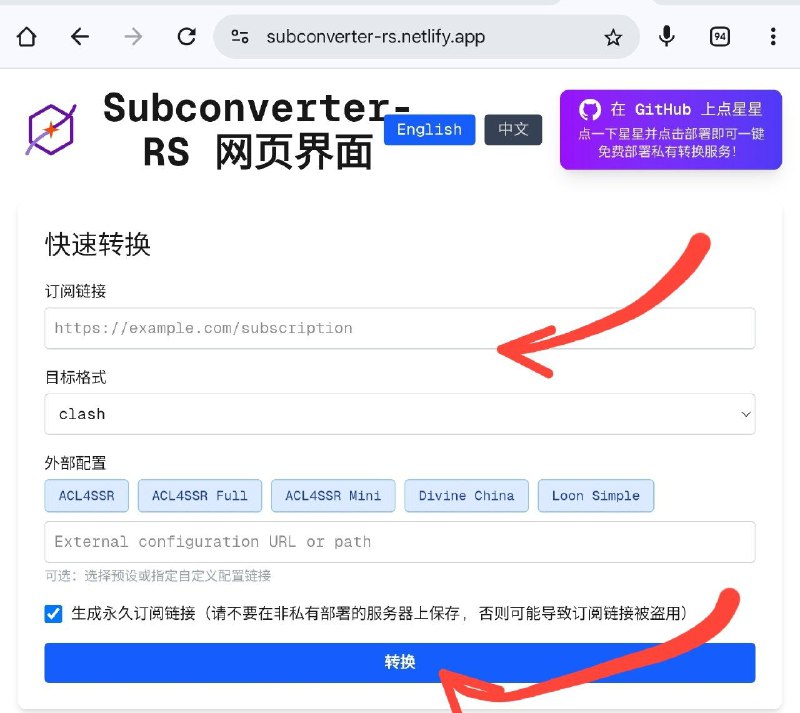Go back with the back arrow
Image resolution: width=800 pixels, height=713 pixels.
coord(80,37)
